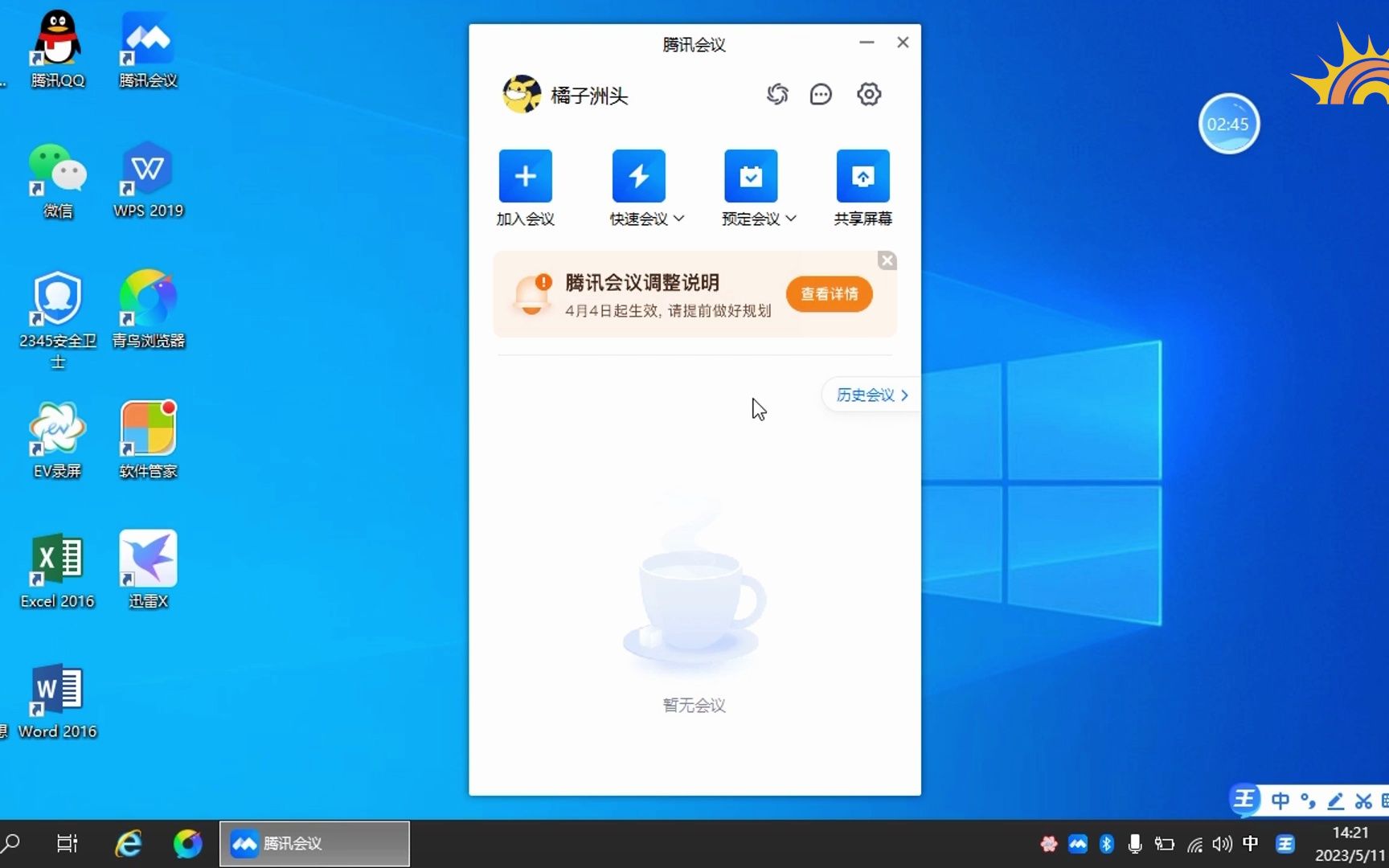Open the message bubble icon

[x=821, y=95]
